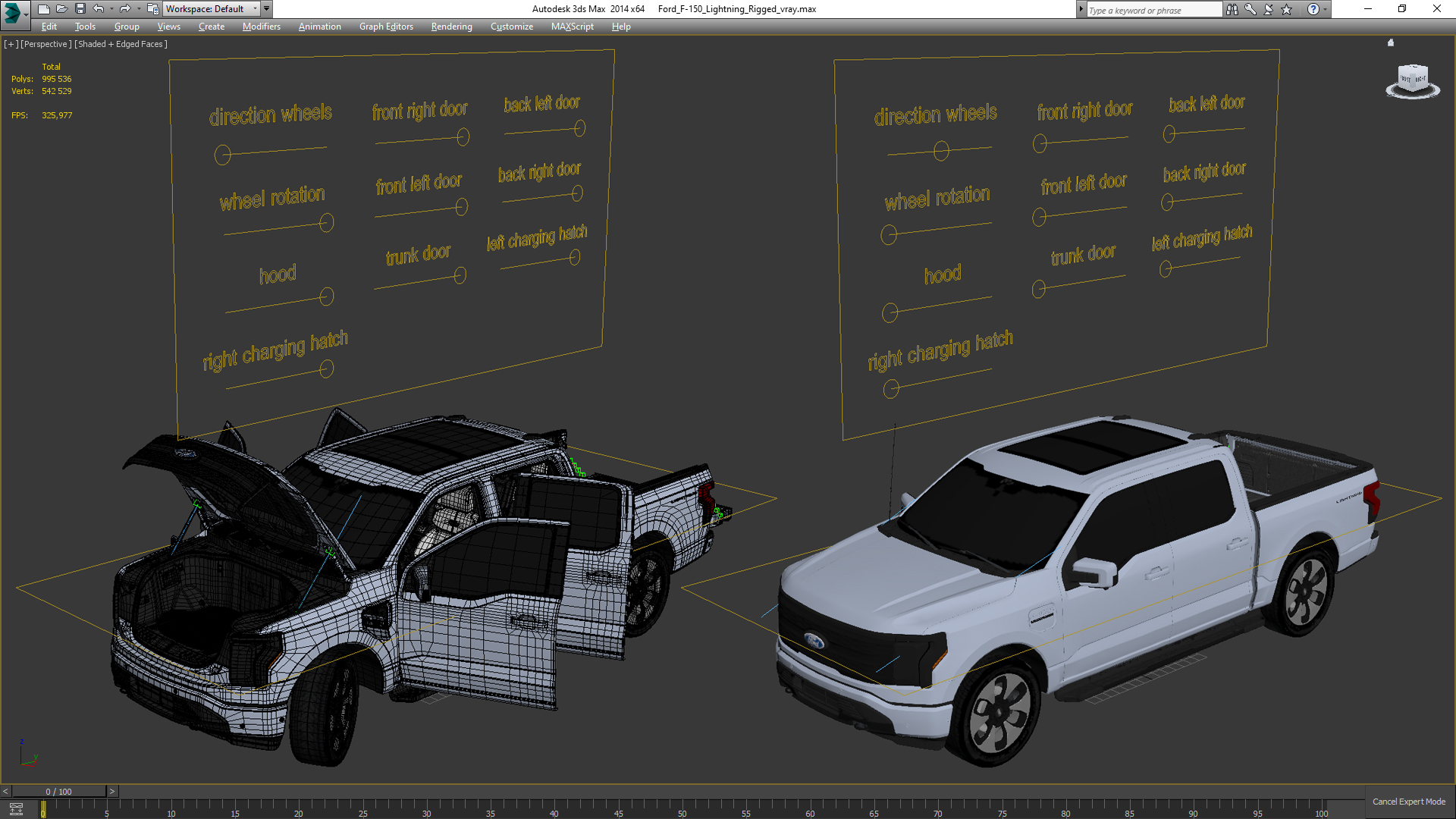Open Communication Center satellite icon
The width and height of the screenshot is (1456, 819).
(x=1269, y=9)
